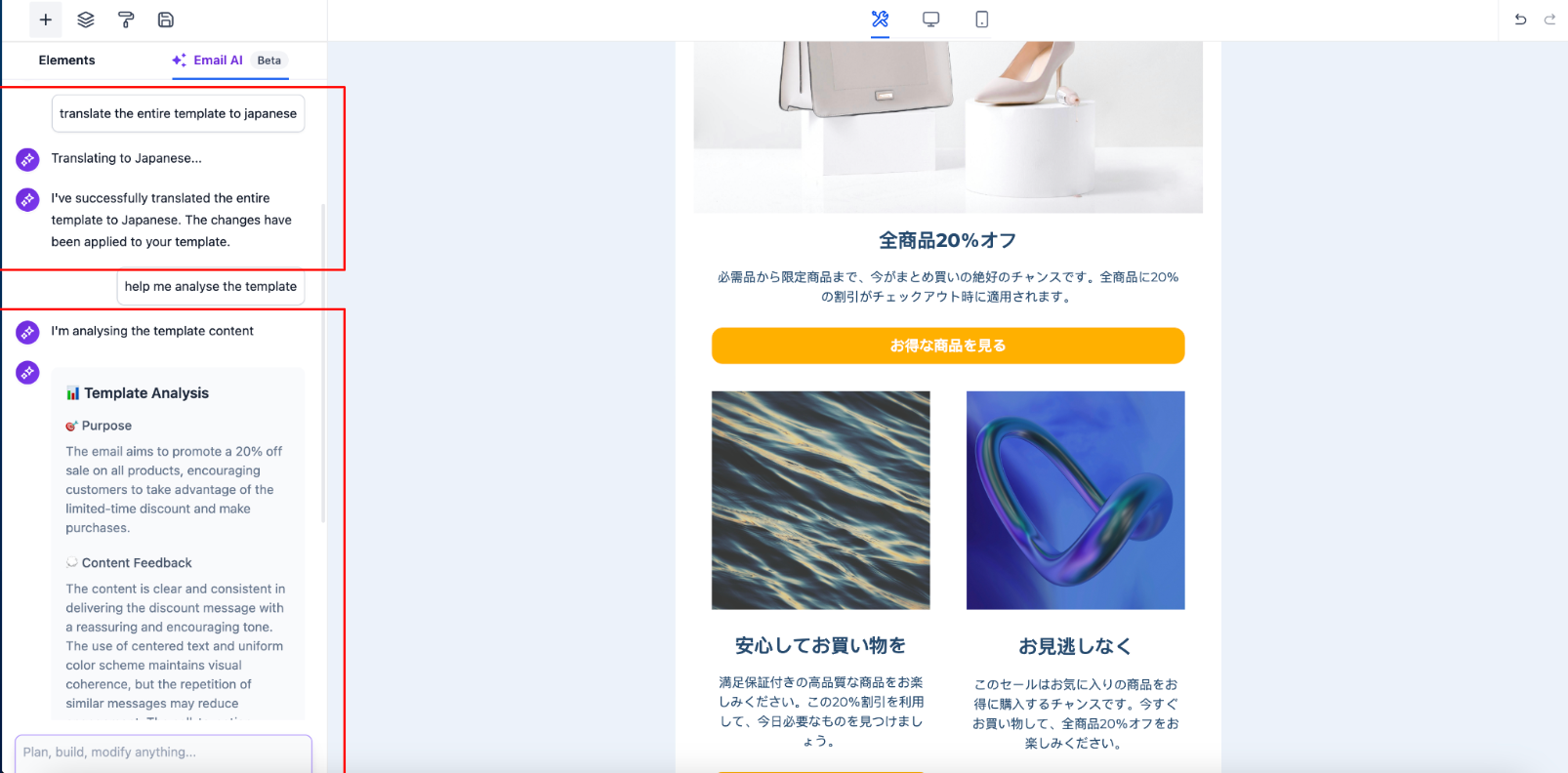Click the redo arrow icon
This screenshot has width=1568, height=773.
tap(1549, 20)
